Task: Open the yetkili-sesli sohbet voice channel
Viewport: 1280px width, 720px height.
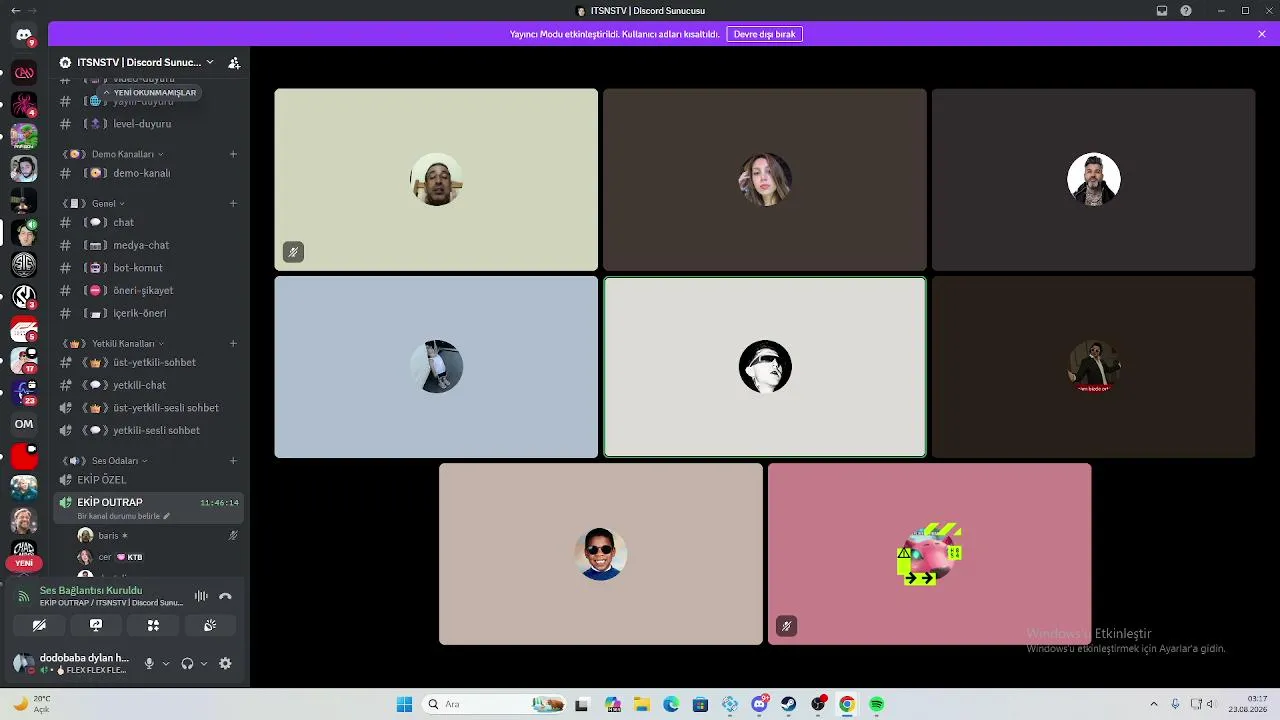Action: click(148, 430)
